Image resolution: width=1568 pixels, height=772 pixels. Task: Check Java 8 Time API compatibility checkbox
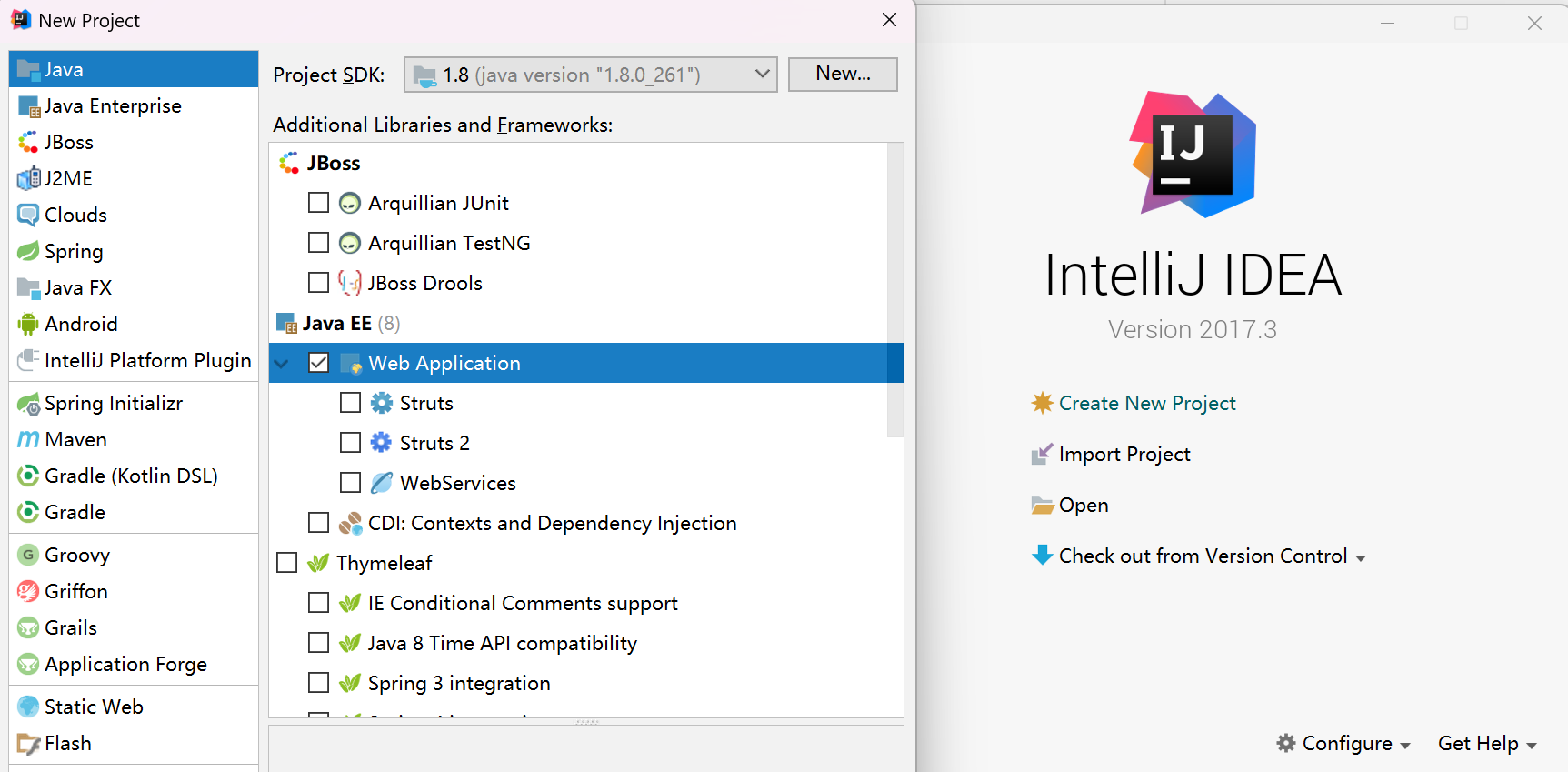(x=318, y=643)
